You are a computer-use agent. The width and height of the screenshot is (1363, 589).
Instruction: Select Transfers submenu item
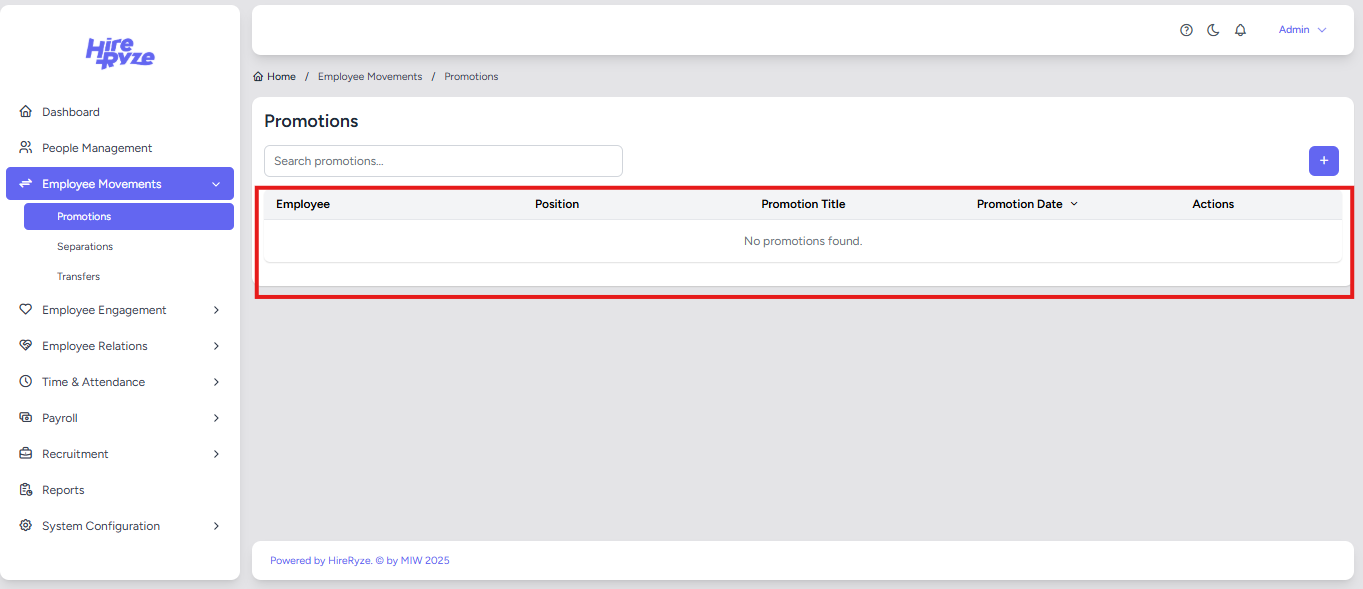click(x=78, y=276)
